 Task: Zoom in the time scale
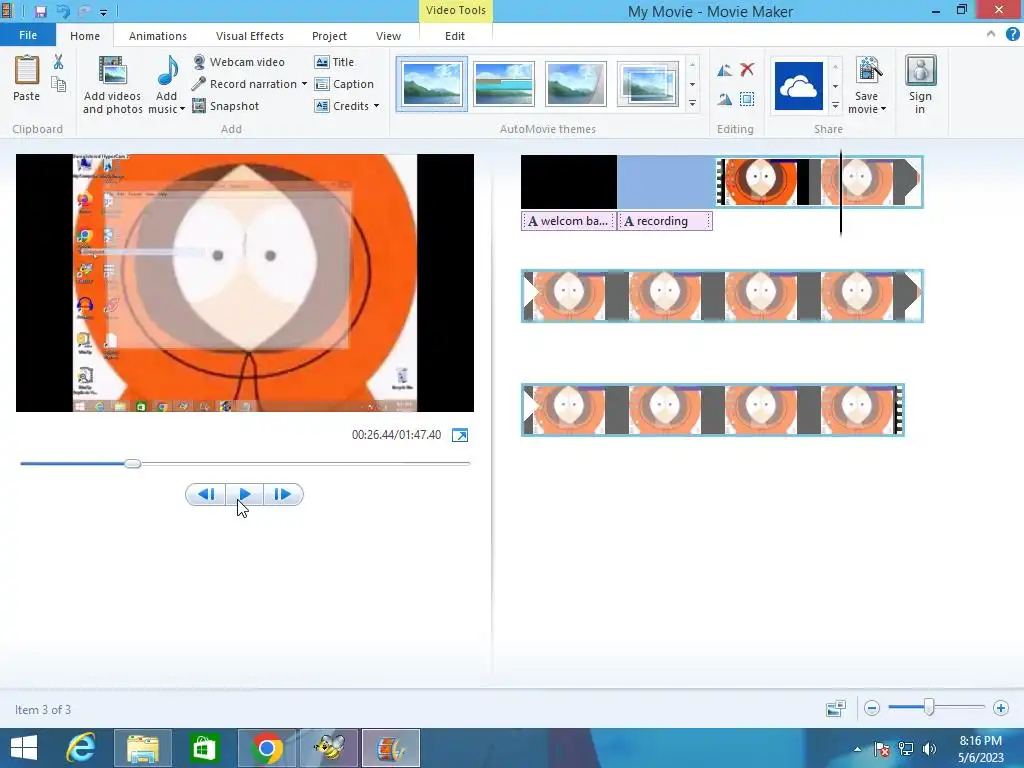coord(1000,708)
